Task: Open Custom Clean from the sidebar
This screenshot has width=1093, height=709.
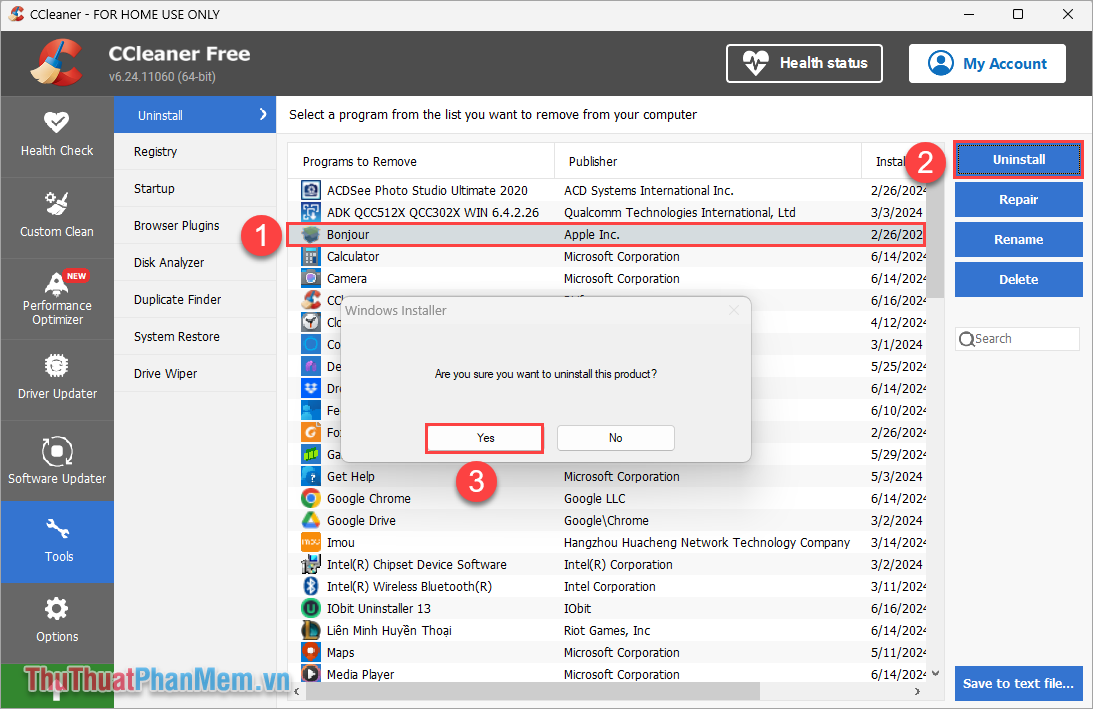Action: click(x=56, y=216)
